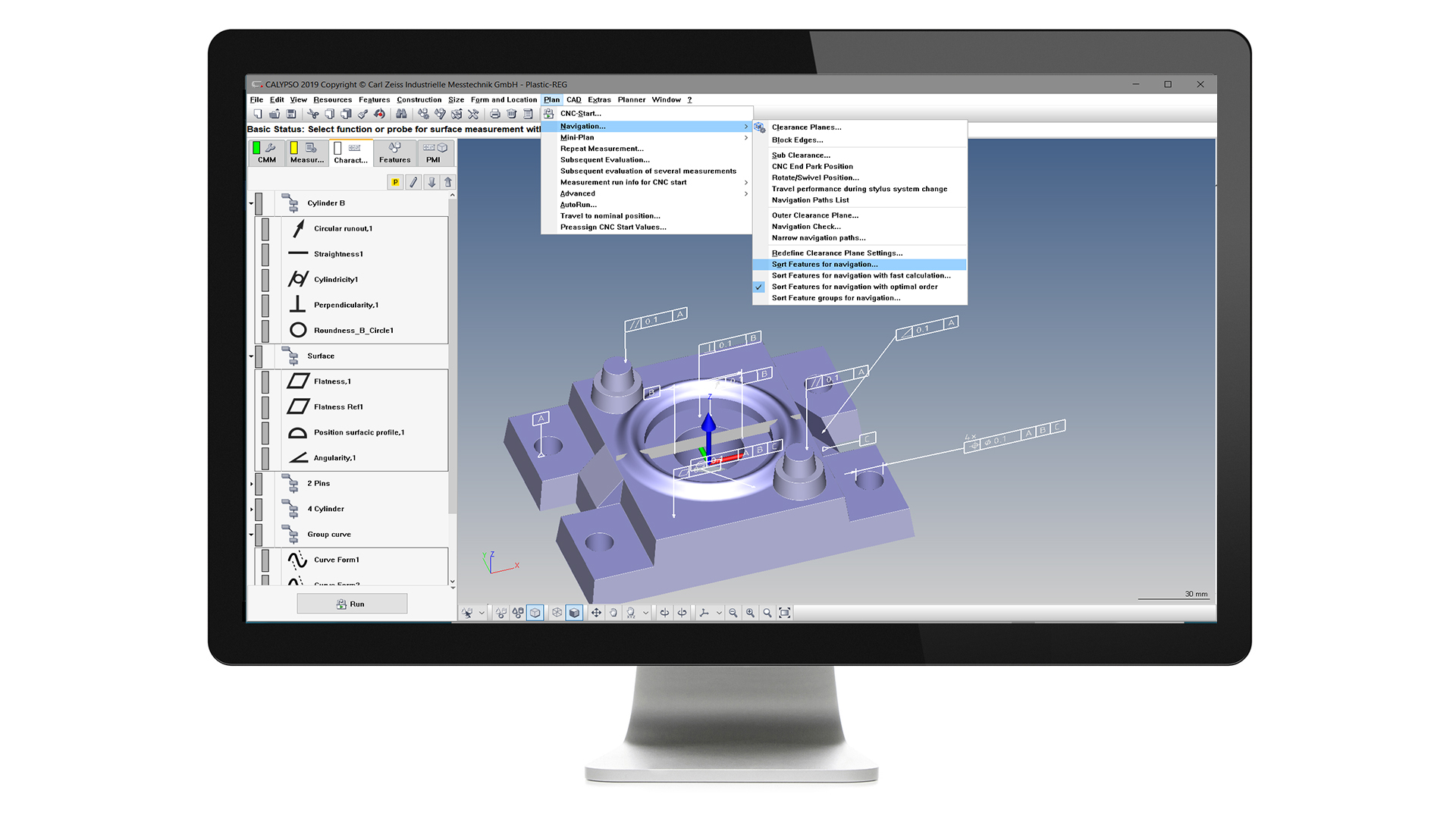
Task: Open the Advanced submenu
Action: 647,193
